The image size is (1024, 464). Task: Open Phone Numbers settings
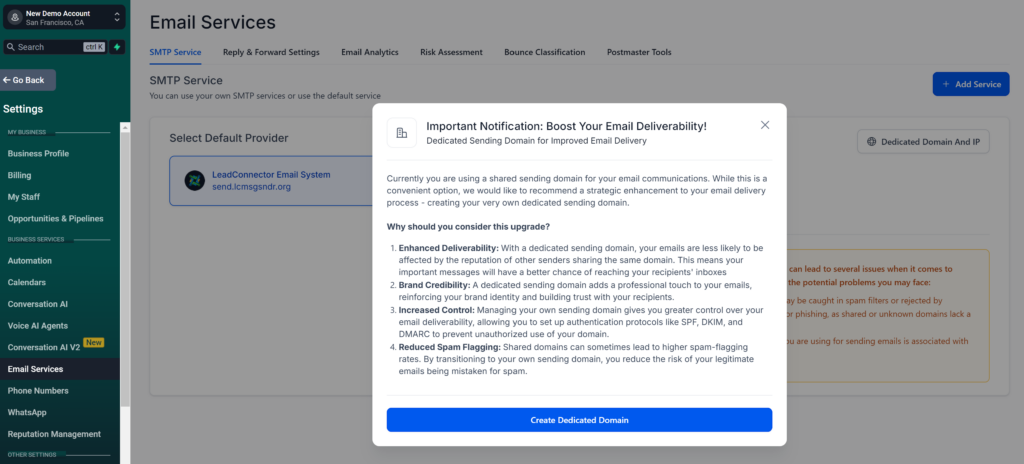pos(38,391)
